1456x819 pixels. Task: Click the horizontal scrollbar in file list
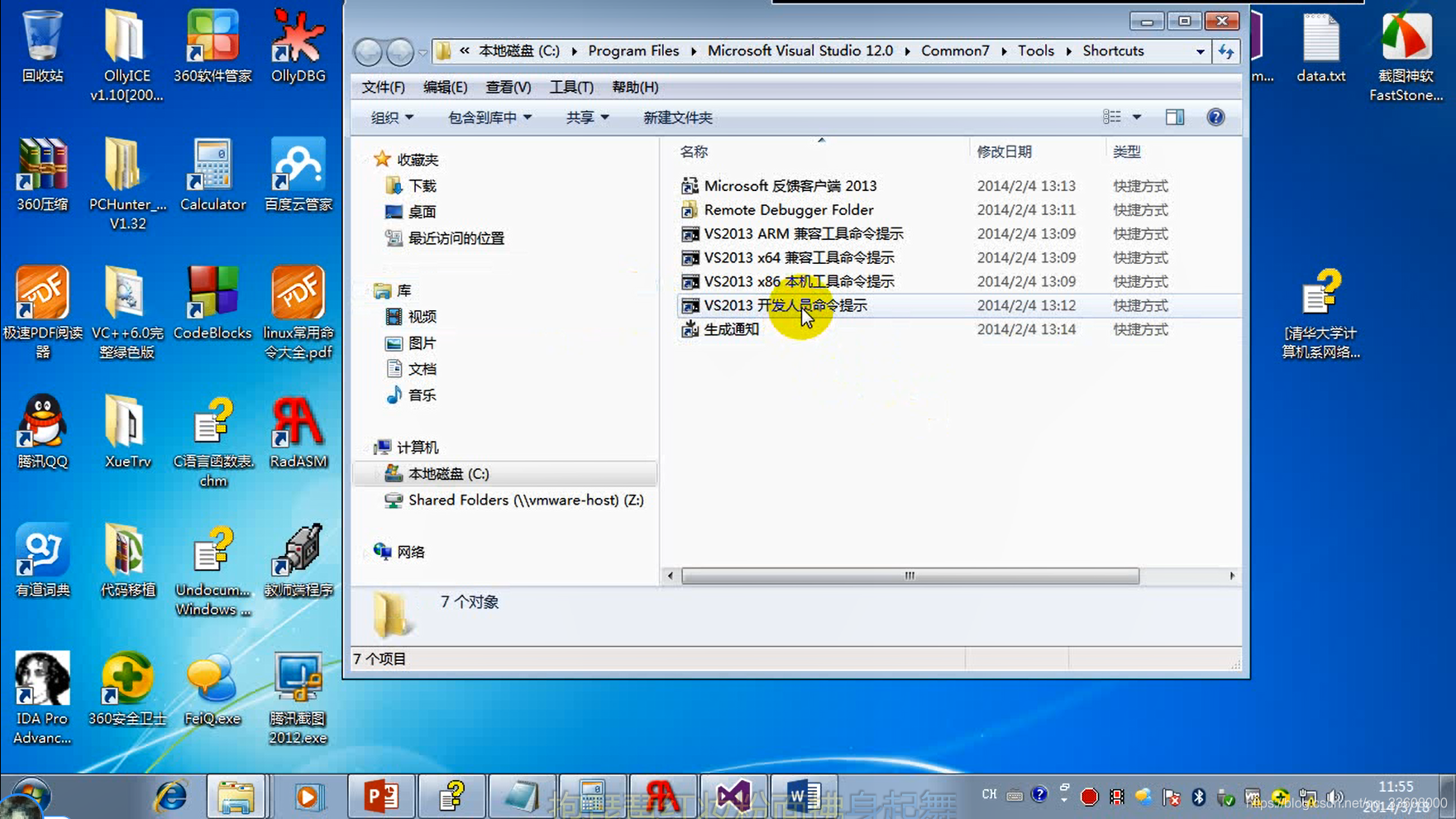pos(909,576)
